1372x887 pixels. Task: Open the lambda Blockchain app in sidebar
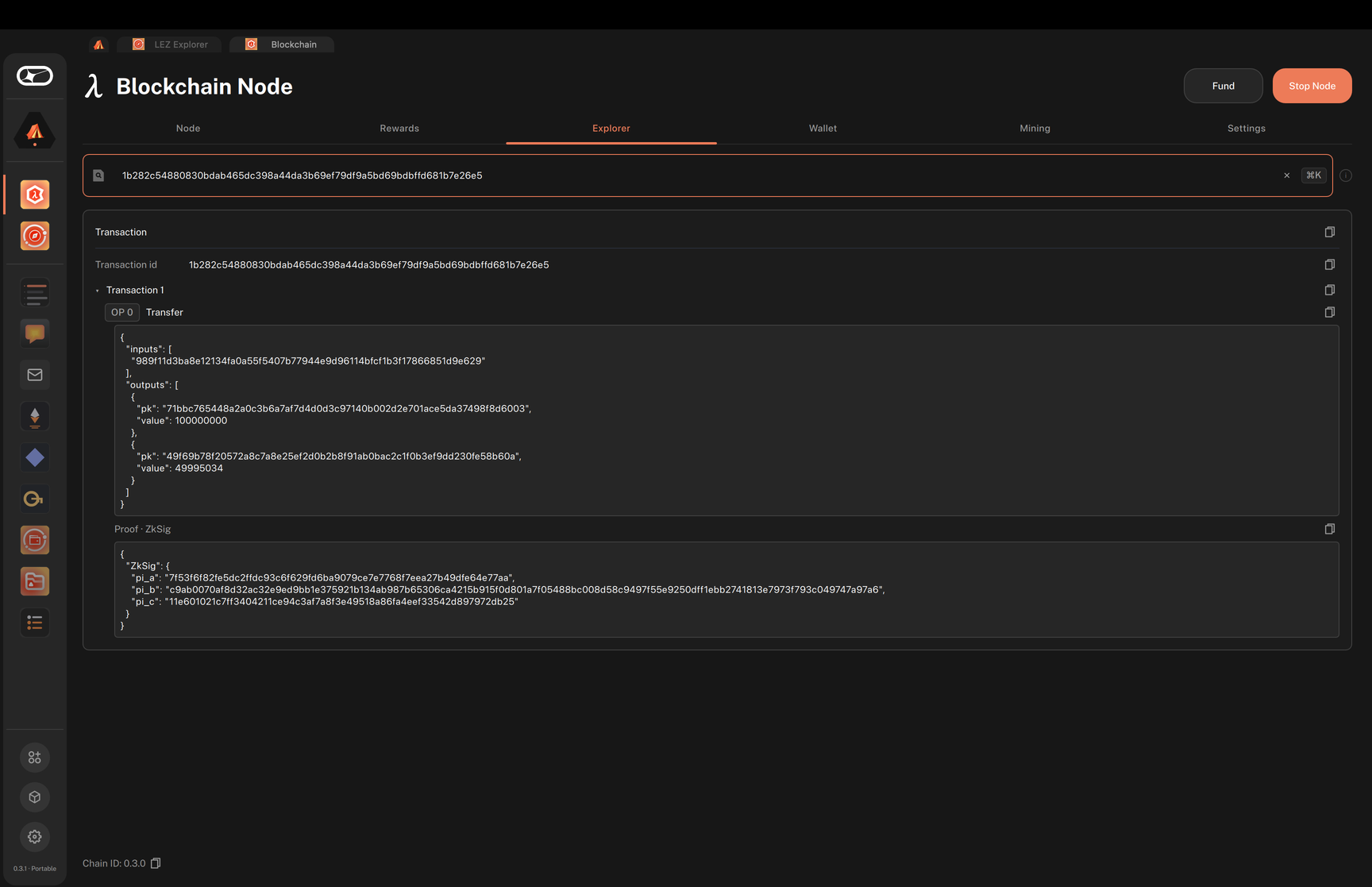click(35, 195)
